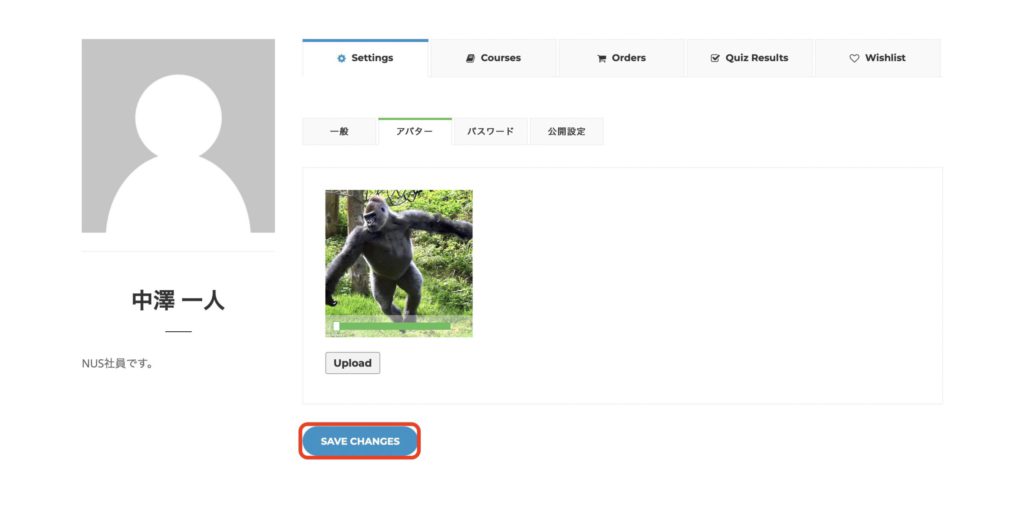This screenshot has width=1024, height=525.
Task: Select the アバター sub-tab
Action: coord(415,131)
